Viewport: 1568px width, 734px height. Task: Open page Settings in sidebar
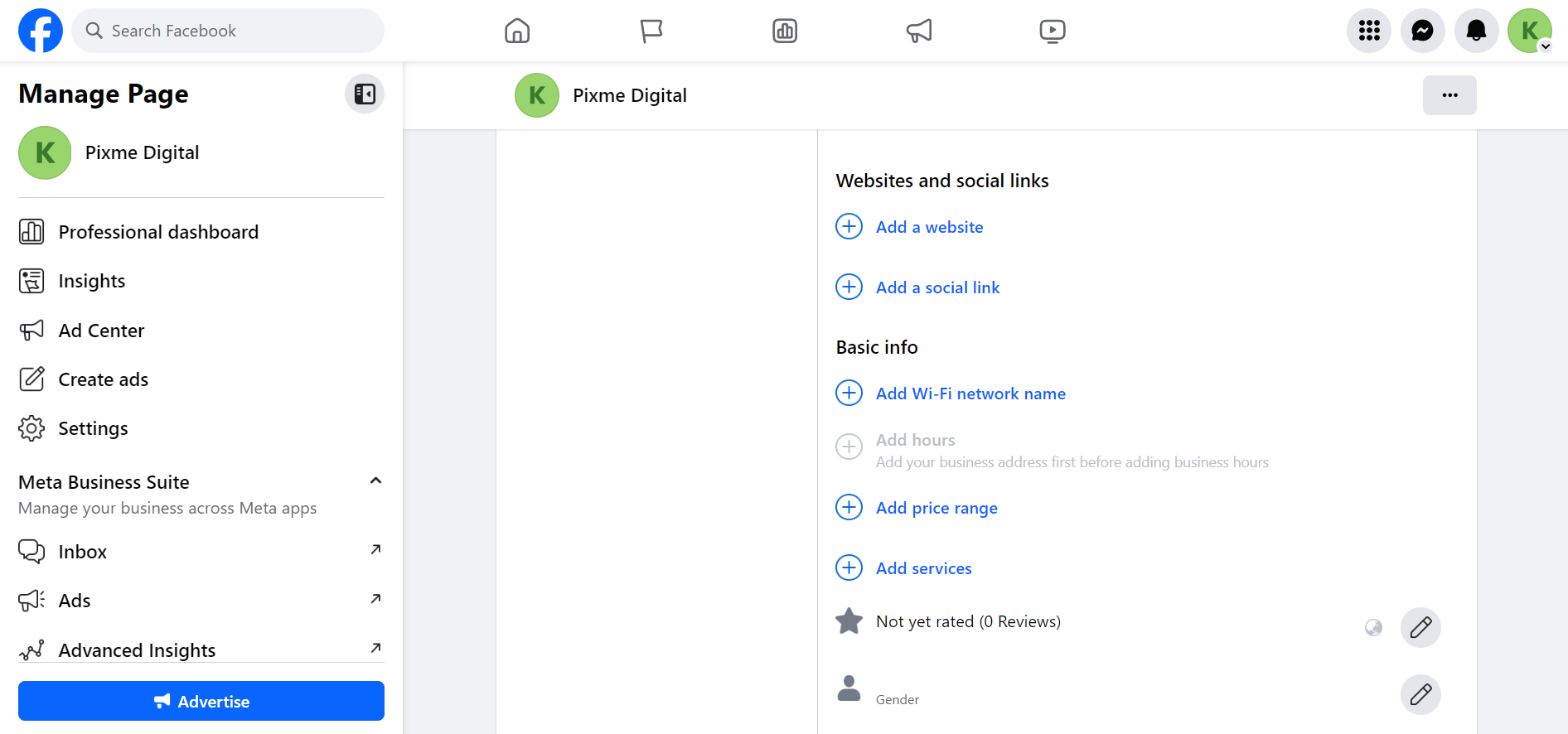tap(93, 428)
